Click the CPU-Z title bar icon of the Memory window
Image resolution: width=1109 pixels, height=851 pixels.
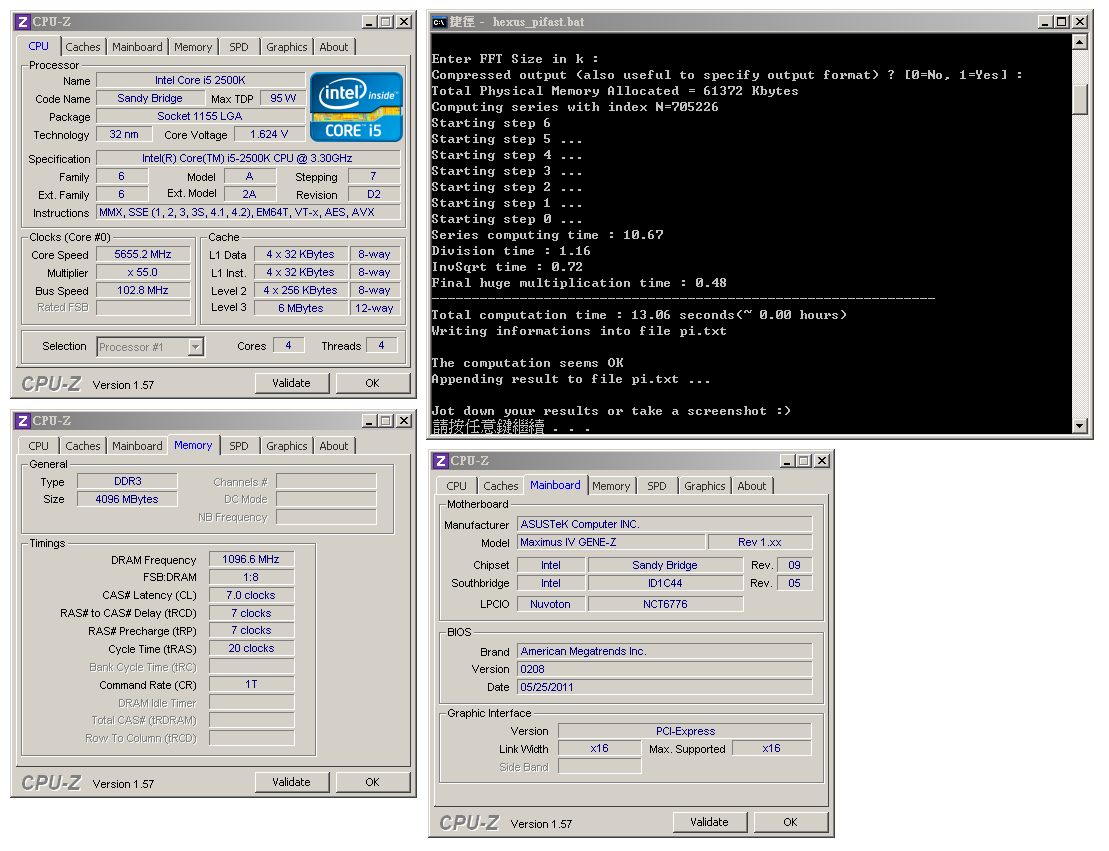coord(23,421)
